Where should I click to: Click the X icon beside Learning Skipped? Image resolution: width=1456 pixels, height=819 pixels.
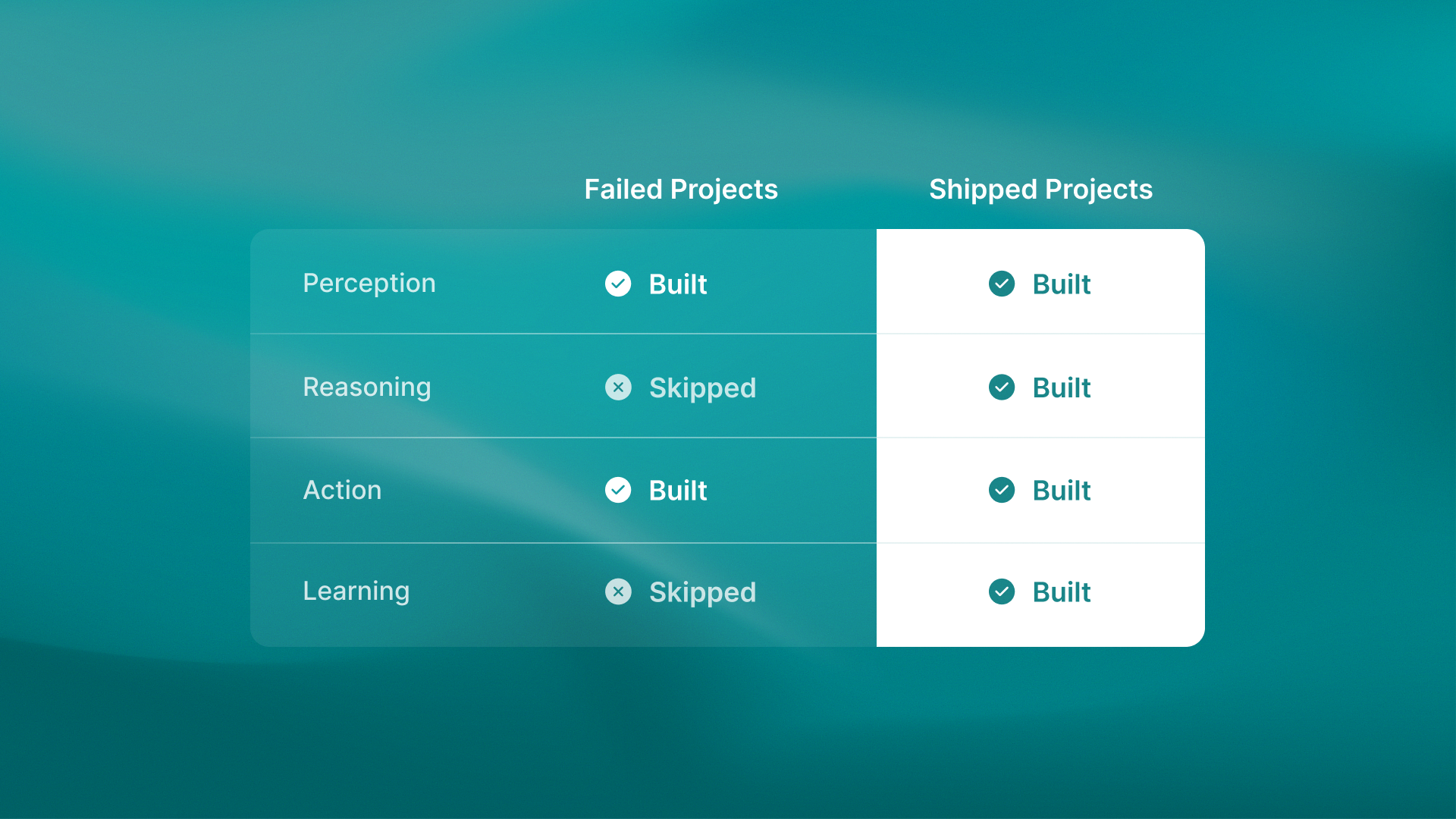coord(618,591)
